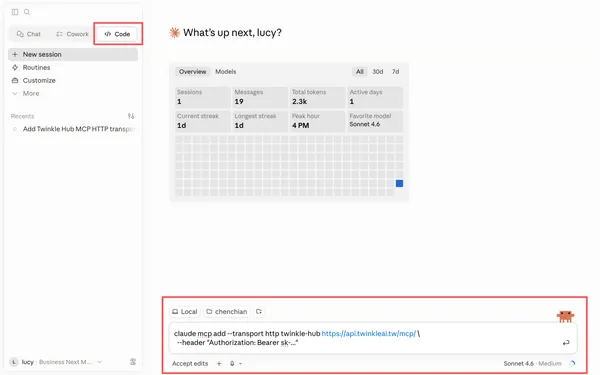Open the Add Twinkle Hub MCP session
The image size is (600, 375).
[74, 129]
